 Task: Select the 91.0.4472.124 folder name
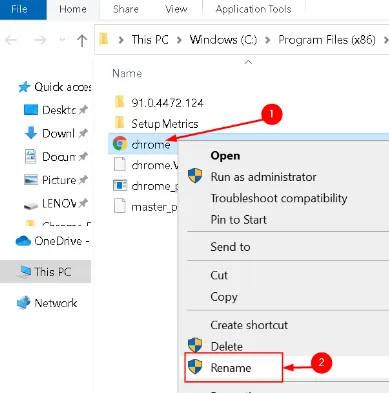[167, 103]
